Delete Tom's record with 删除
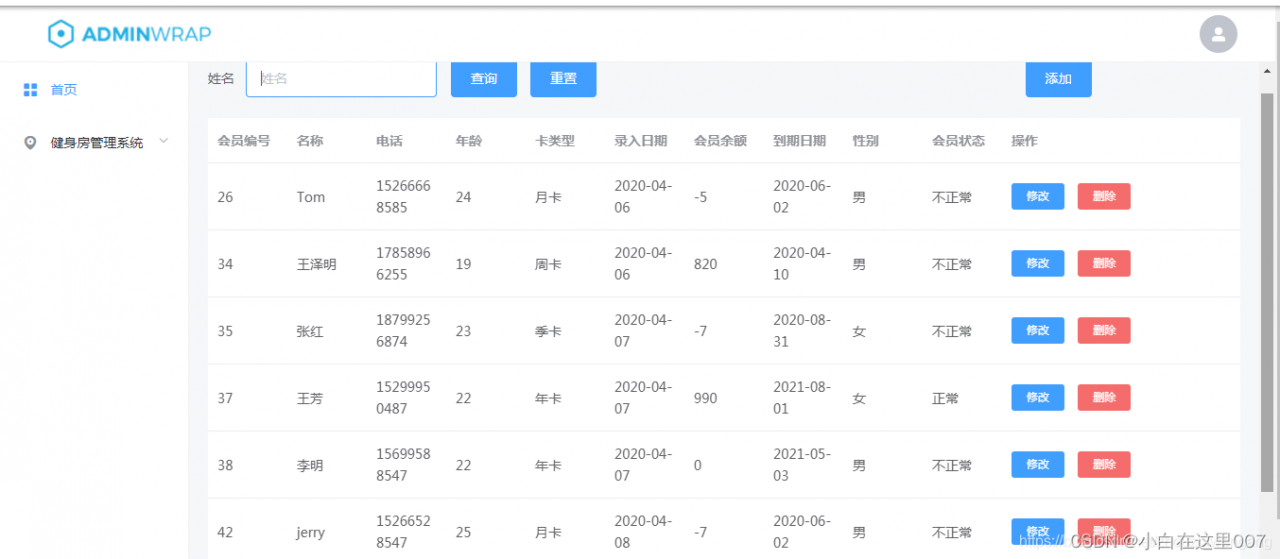This screenshot has width=1280, height=559. (1104, 196)
